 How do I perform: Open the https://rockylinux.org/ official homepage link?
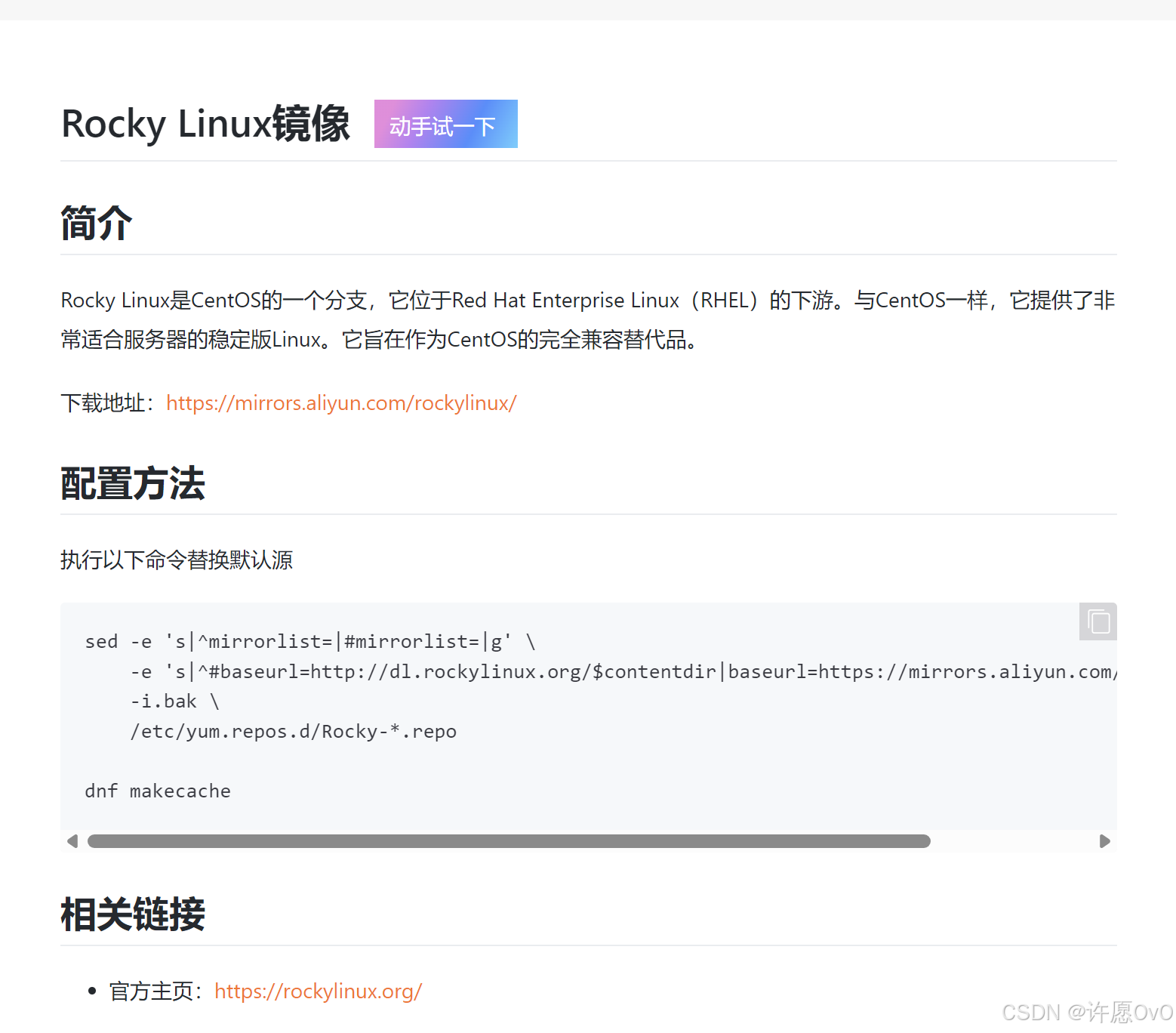[318, 991]
